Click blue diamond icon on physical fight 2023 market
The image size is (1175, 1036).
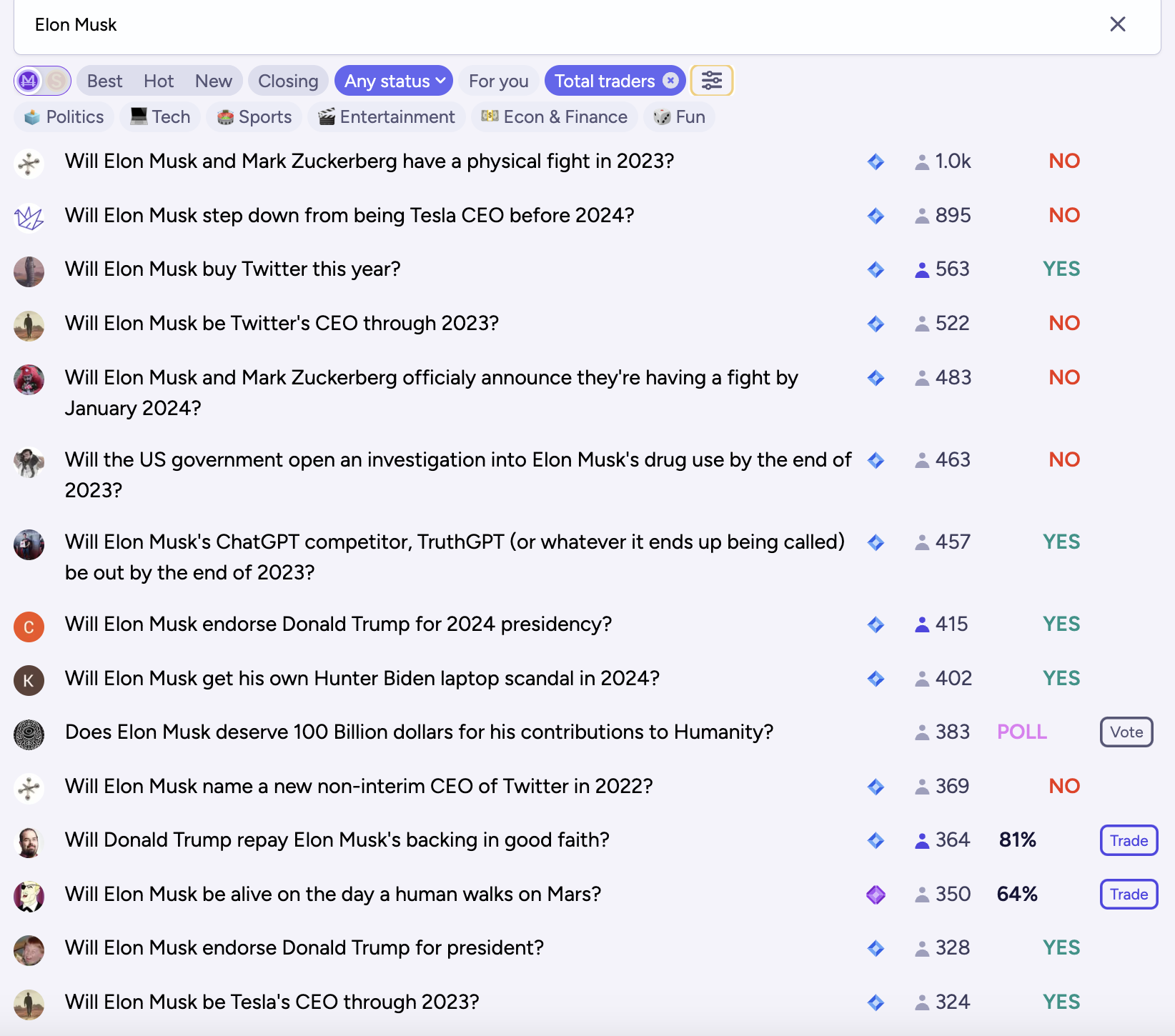pyautogui.click(x=876, y=161)
